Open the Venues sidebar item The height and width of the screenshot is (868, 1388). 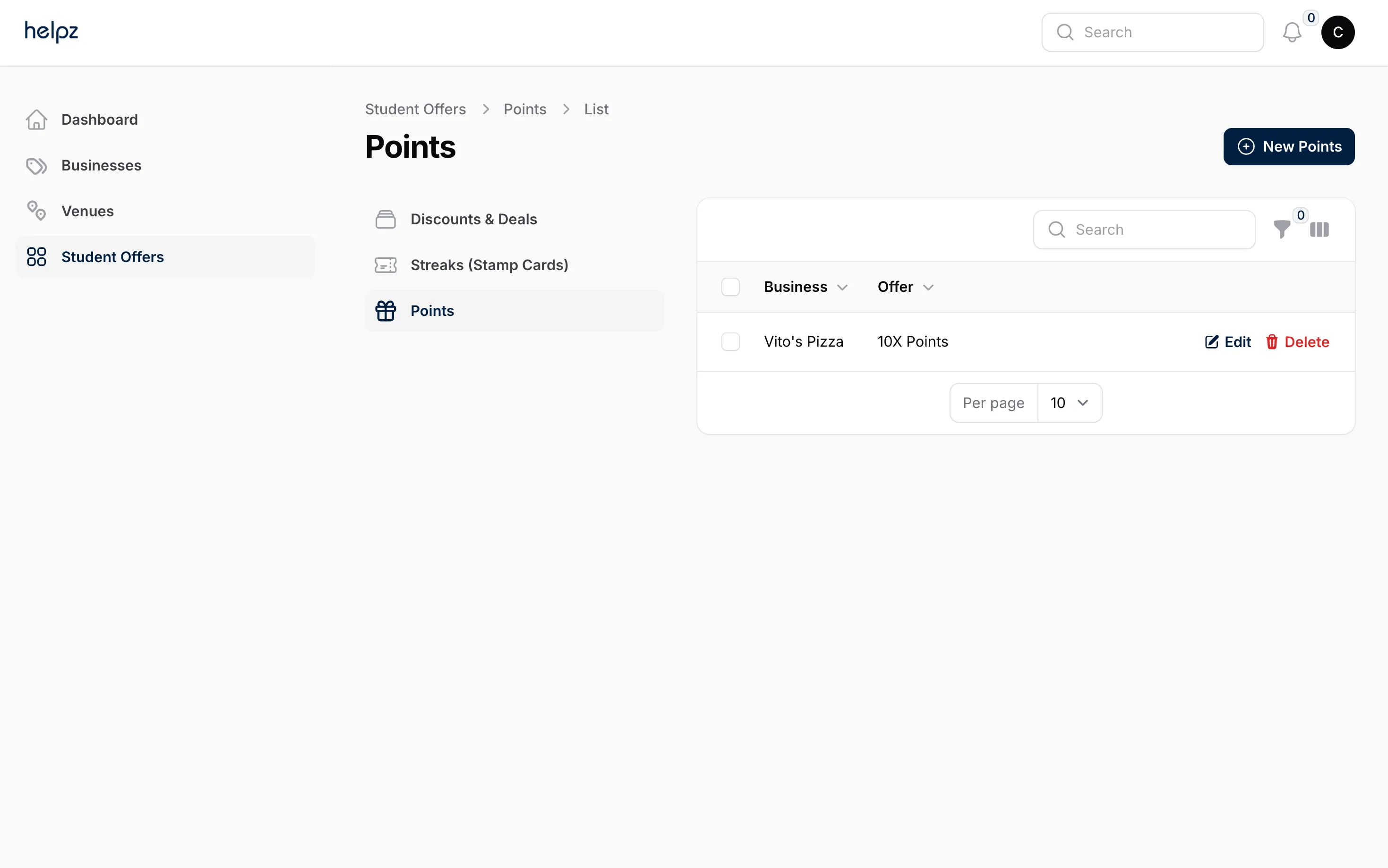pos(165,211)
